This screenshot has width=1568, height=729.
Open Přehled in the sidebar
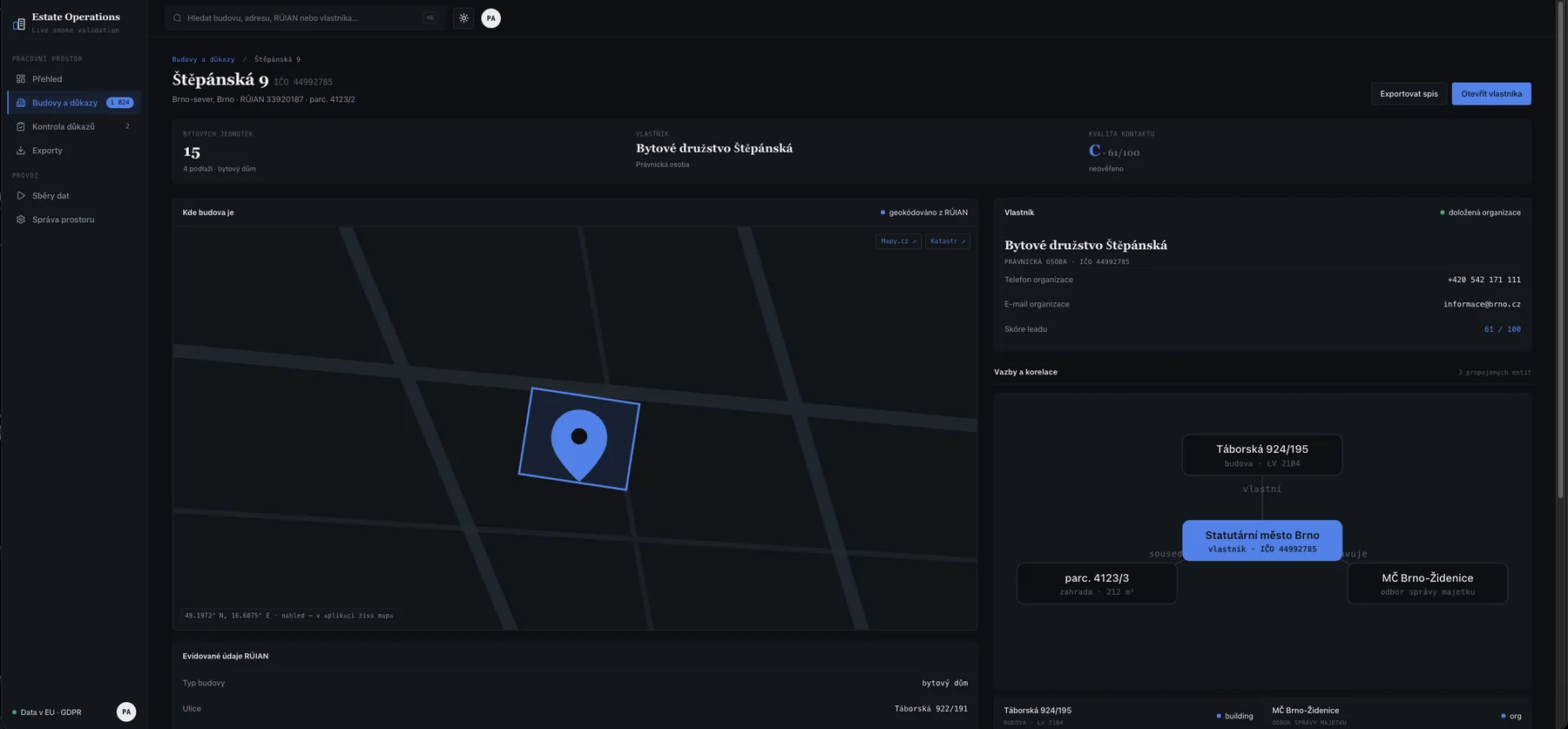click(x=74, y=78)
